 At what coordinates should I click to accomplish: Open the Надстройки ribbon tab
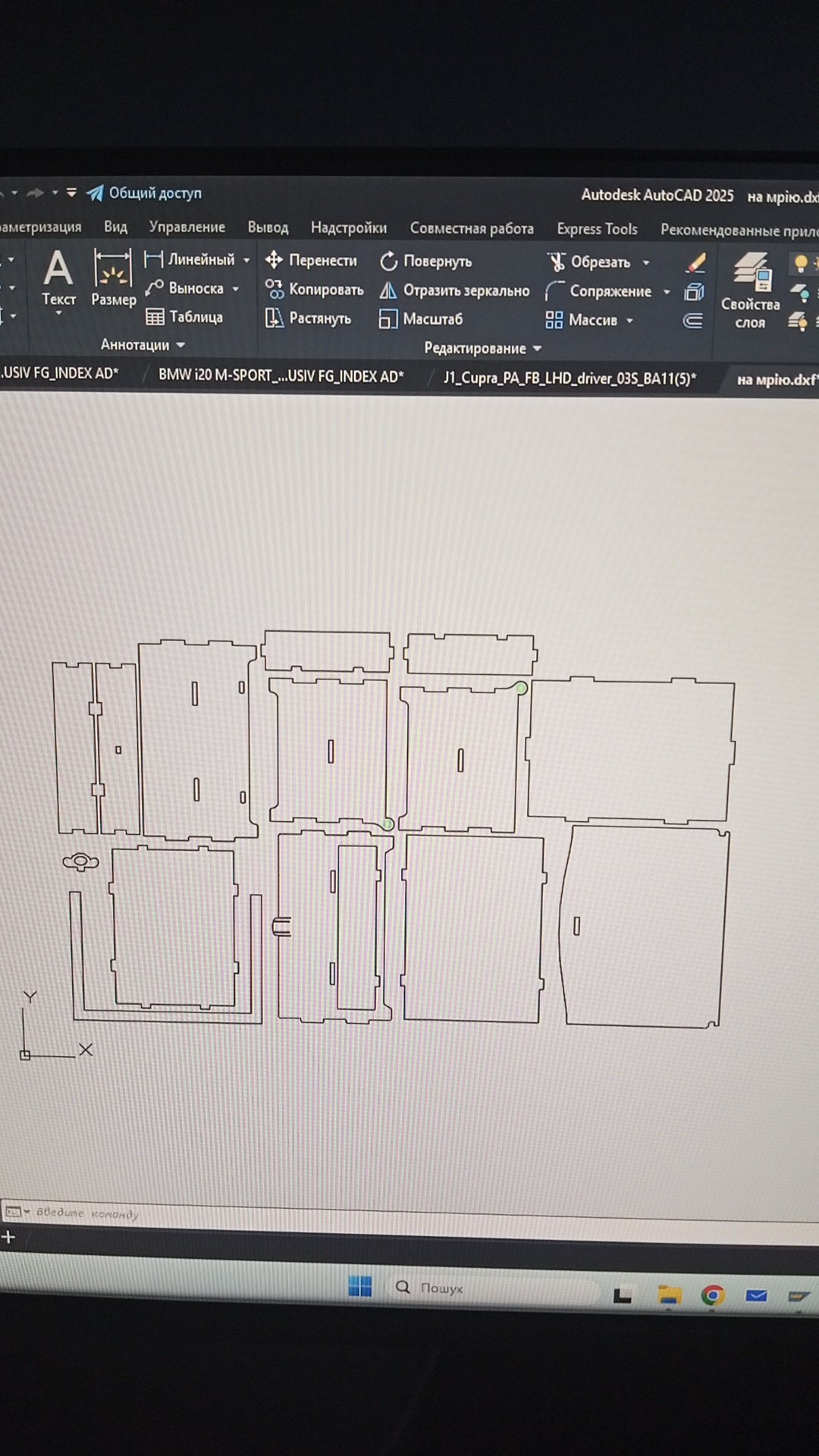[349, 228]
